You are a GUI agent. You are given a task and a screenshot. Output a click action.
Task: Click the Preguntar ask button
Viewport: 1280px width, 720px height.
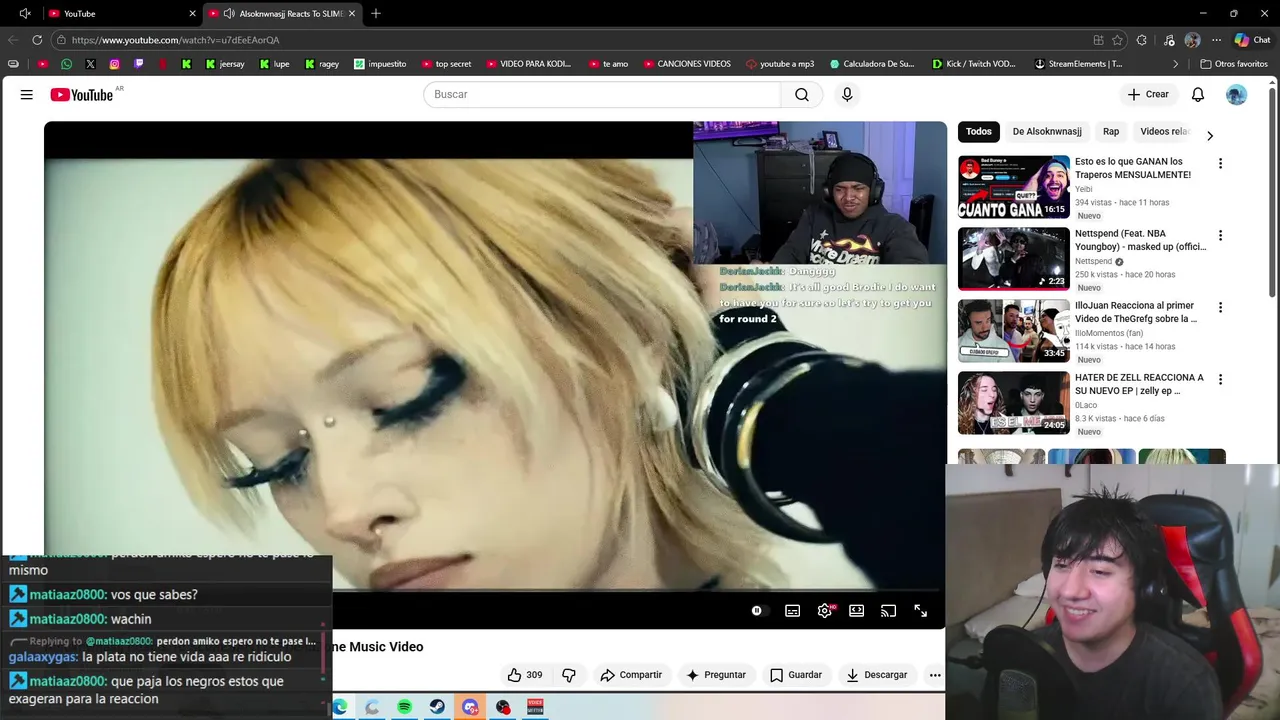716,675
